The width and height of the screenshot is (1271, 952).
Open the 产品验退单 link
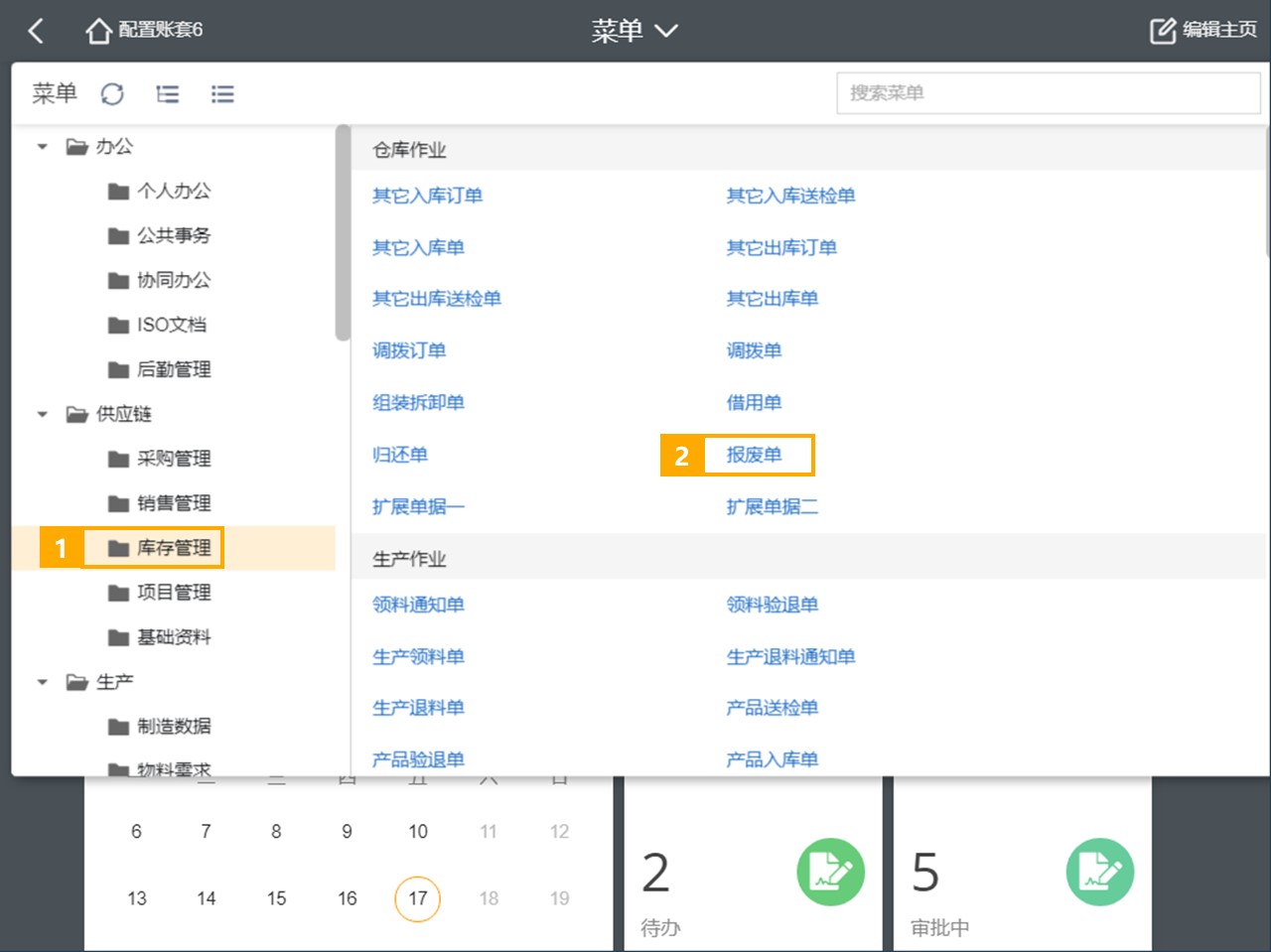(418, 760)
